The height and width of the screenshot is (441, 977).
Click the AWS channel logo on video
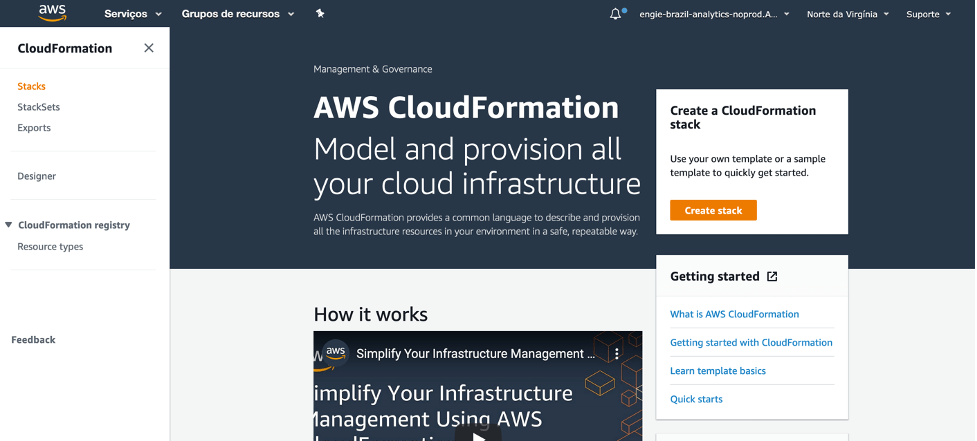(336, 353)
